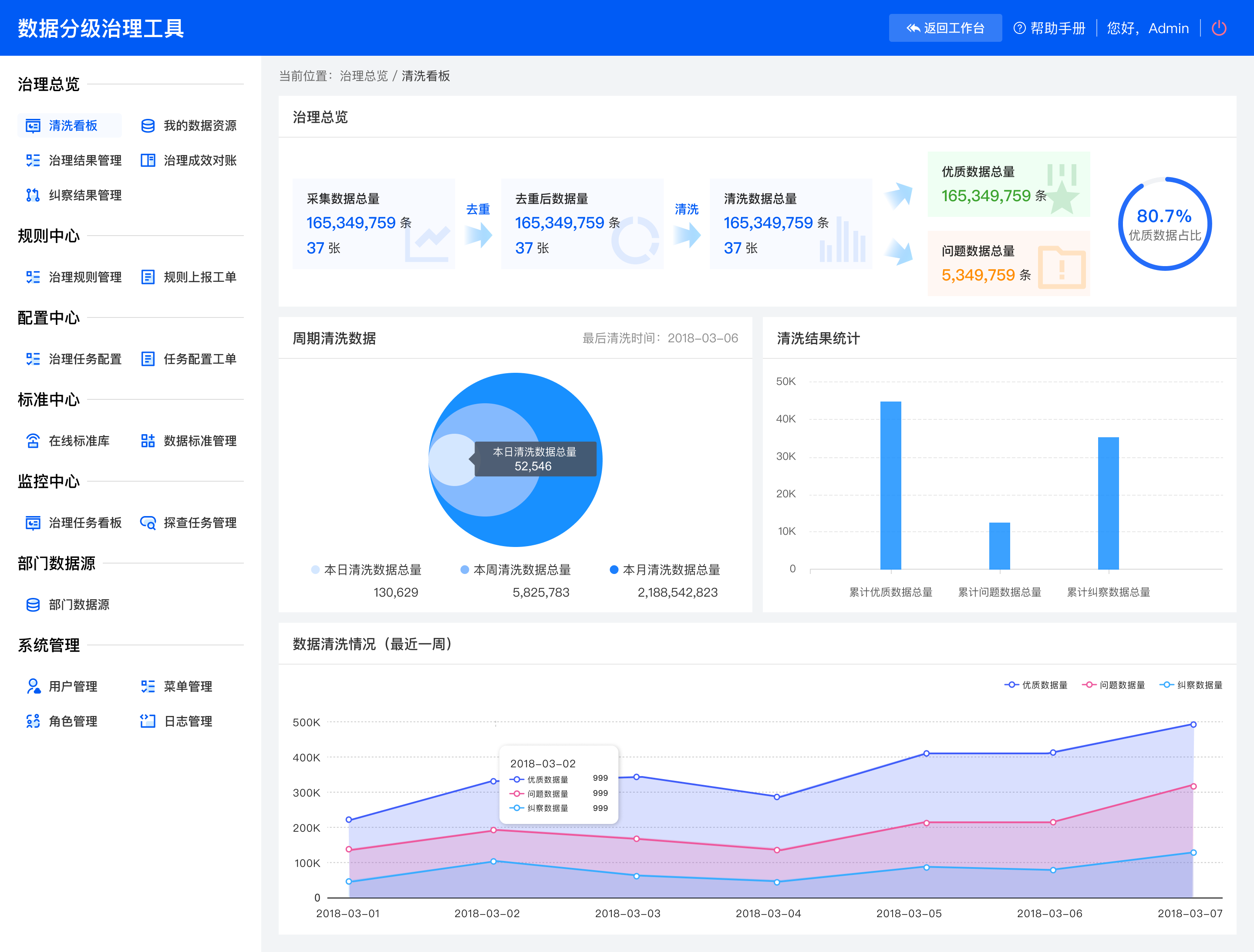
Task: Open 治理成效对账 menu item
Action: (188, 160)
